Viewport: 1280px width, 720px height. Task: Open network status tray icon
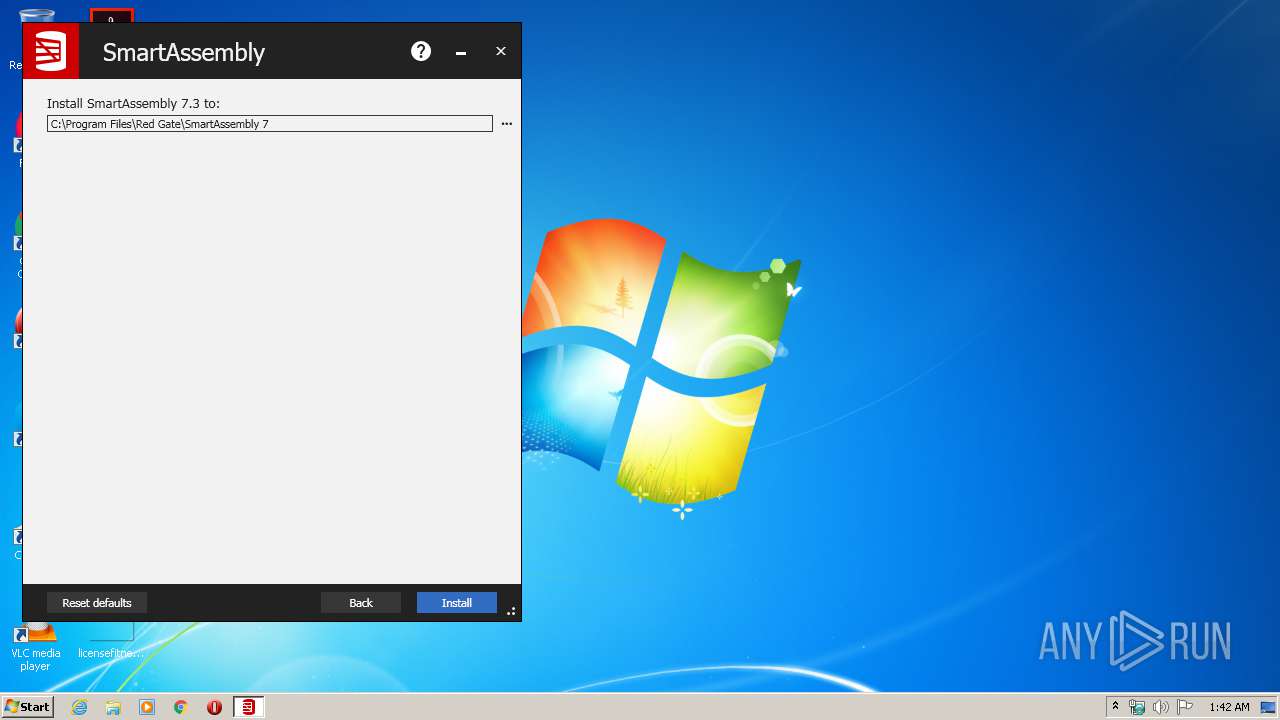click(x=1137, y=707)
